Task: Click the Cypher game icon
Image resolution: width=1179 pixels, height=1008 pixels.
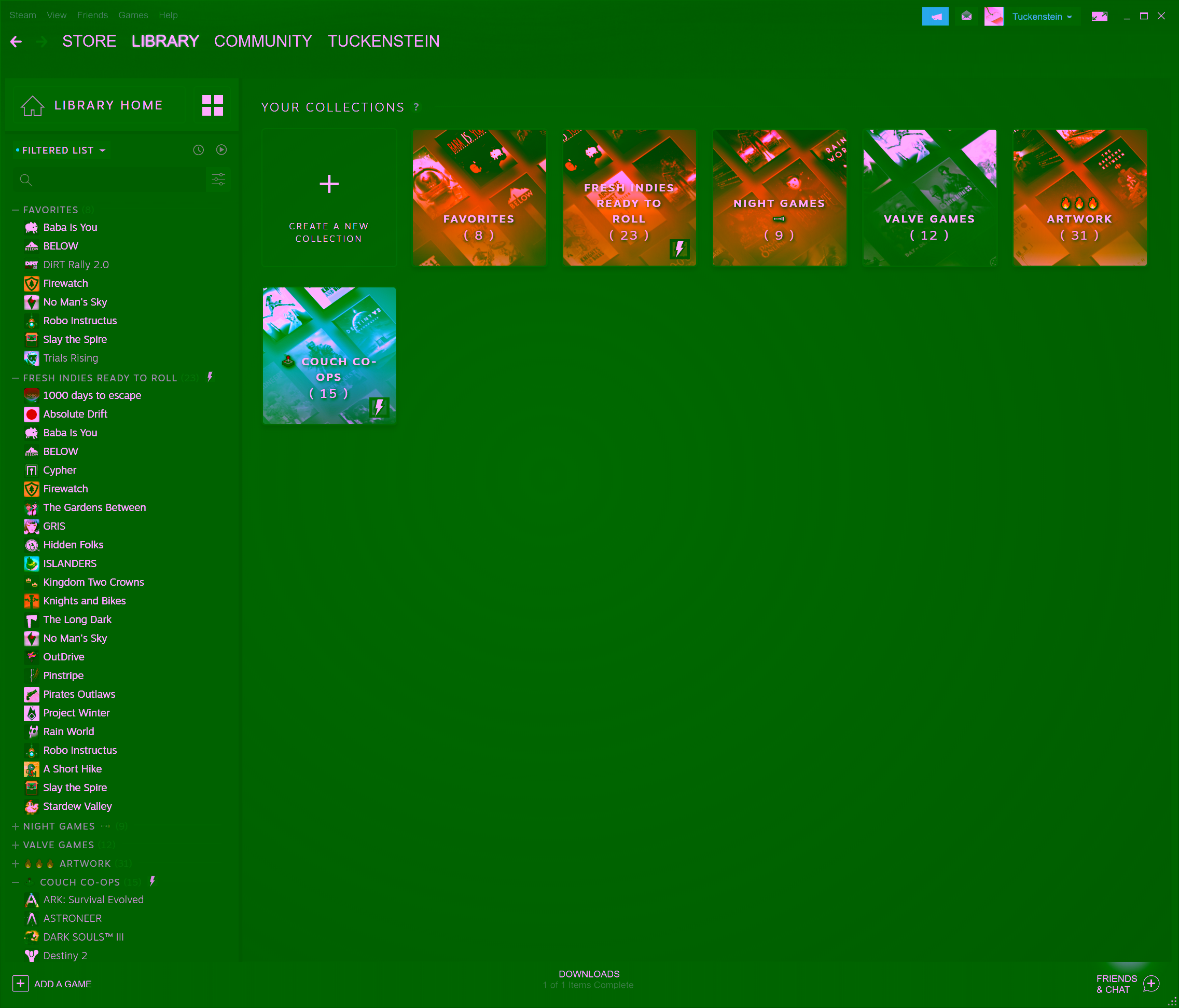Action: (x=32, y=470)
